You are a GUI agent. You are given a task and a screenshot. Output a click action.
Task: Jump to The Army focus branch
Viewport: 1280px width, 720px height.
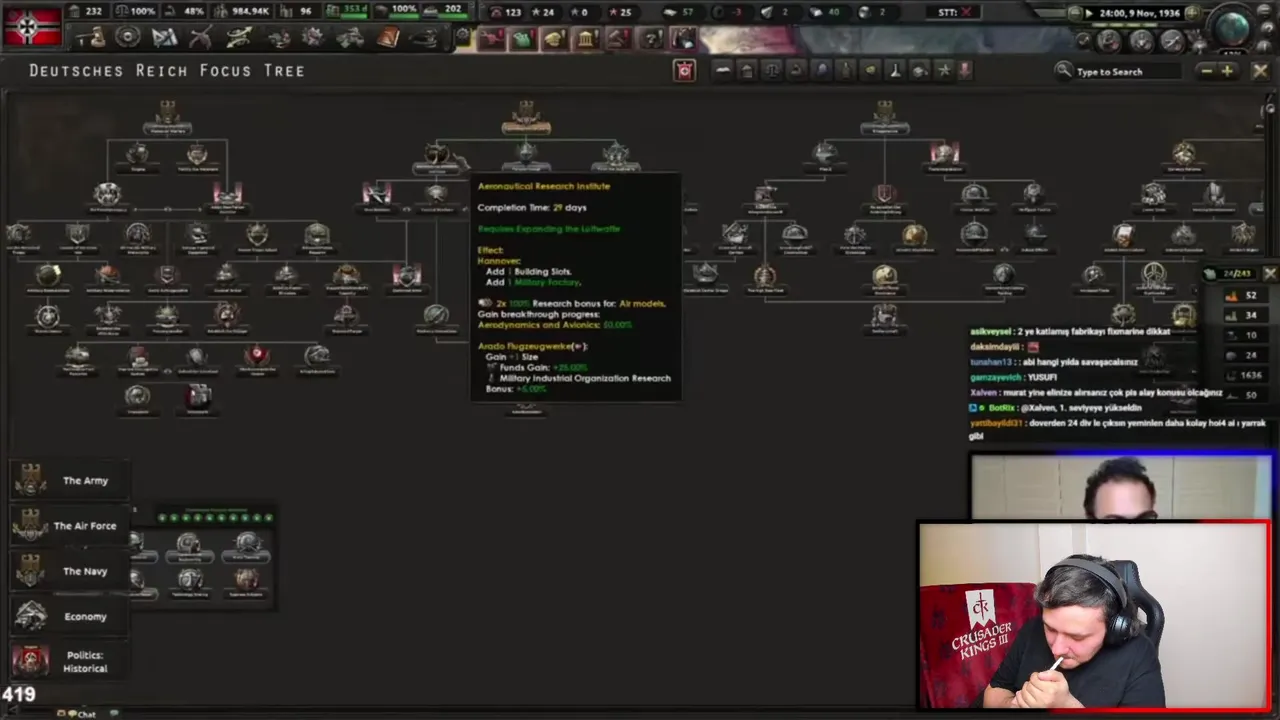coord(68,481)
